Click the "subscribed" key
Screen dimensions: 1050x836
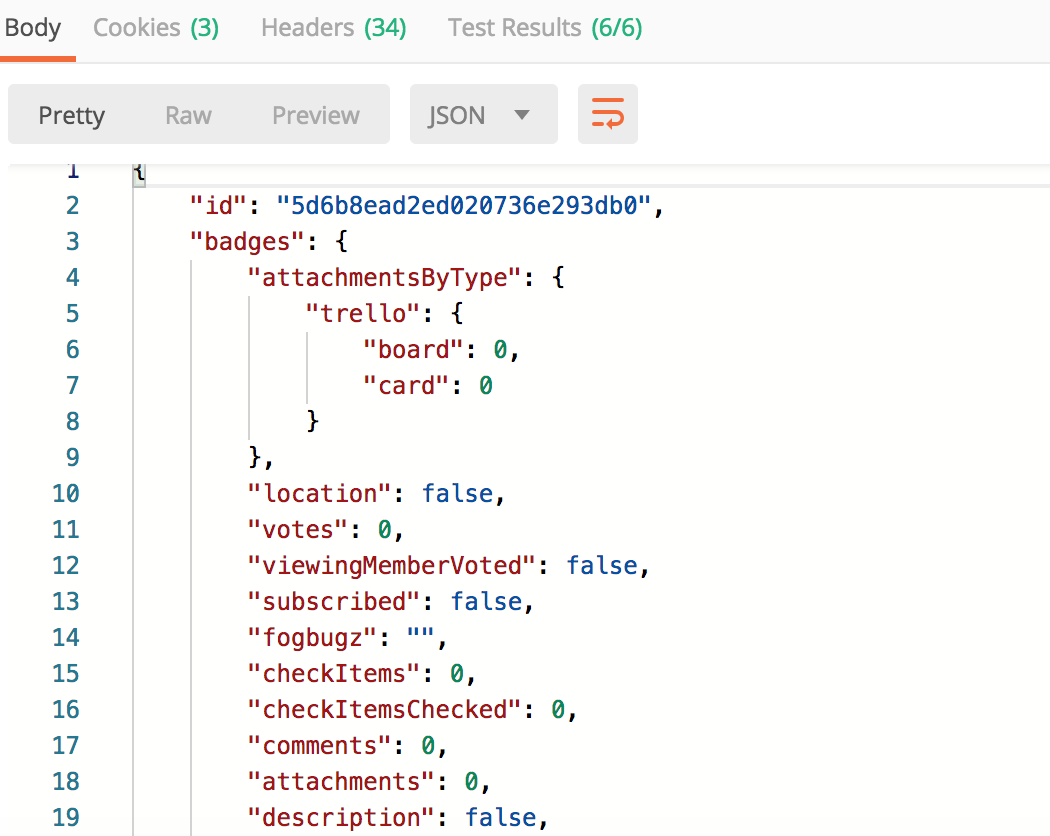(x=334, y=602)
